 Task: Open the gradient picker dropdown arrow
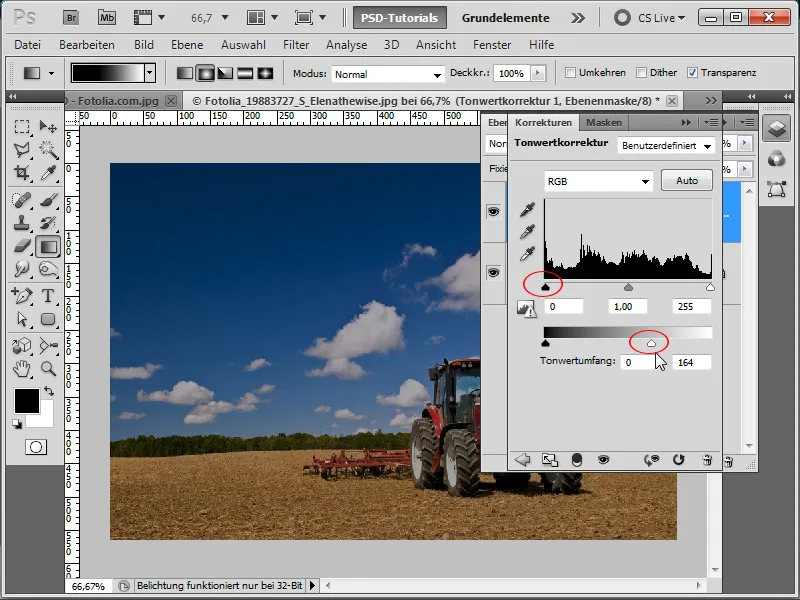pos(149,73)
